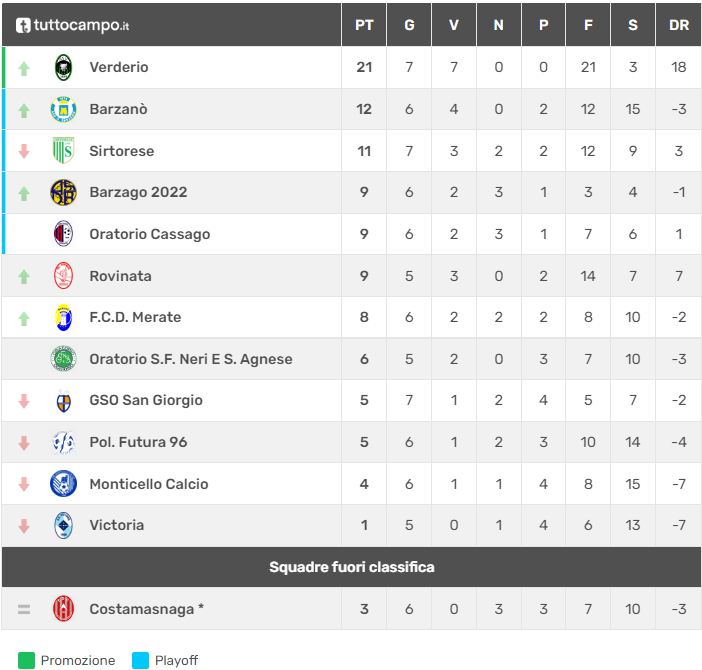702x670 pixels.
Task: Click the PT points column header
Action: (364, 25)
